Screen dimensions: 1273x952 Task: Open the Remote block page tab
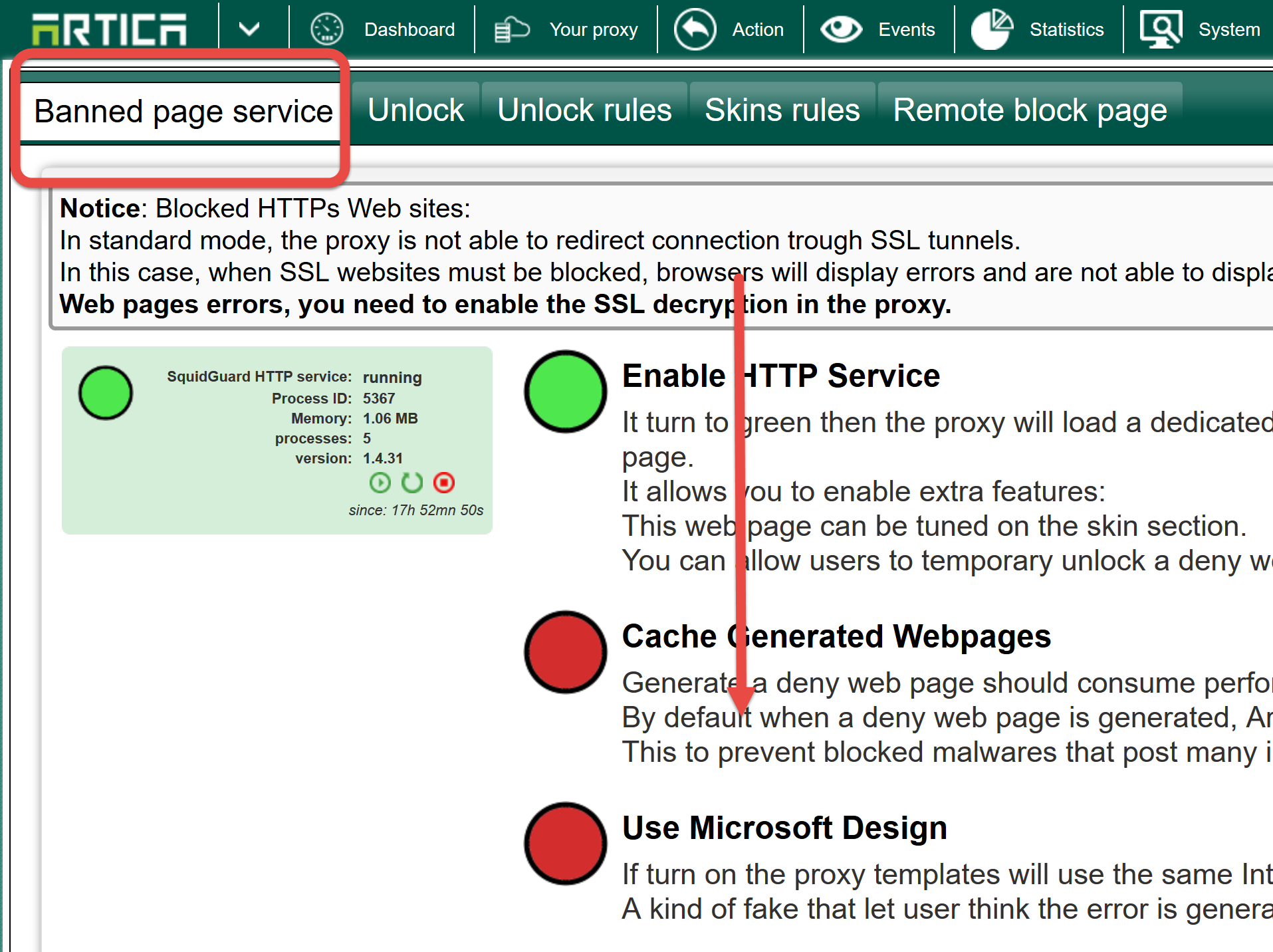(1030, 110)
